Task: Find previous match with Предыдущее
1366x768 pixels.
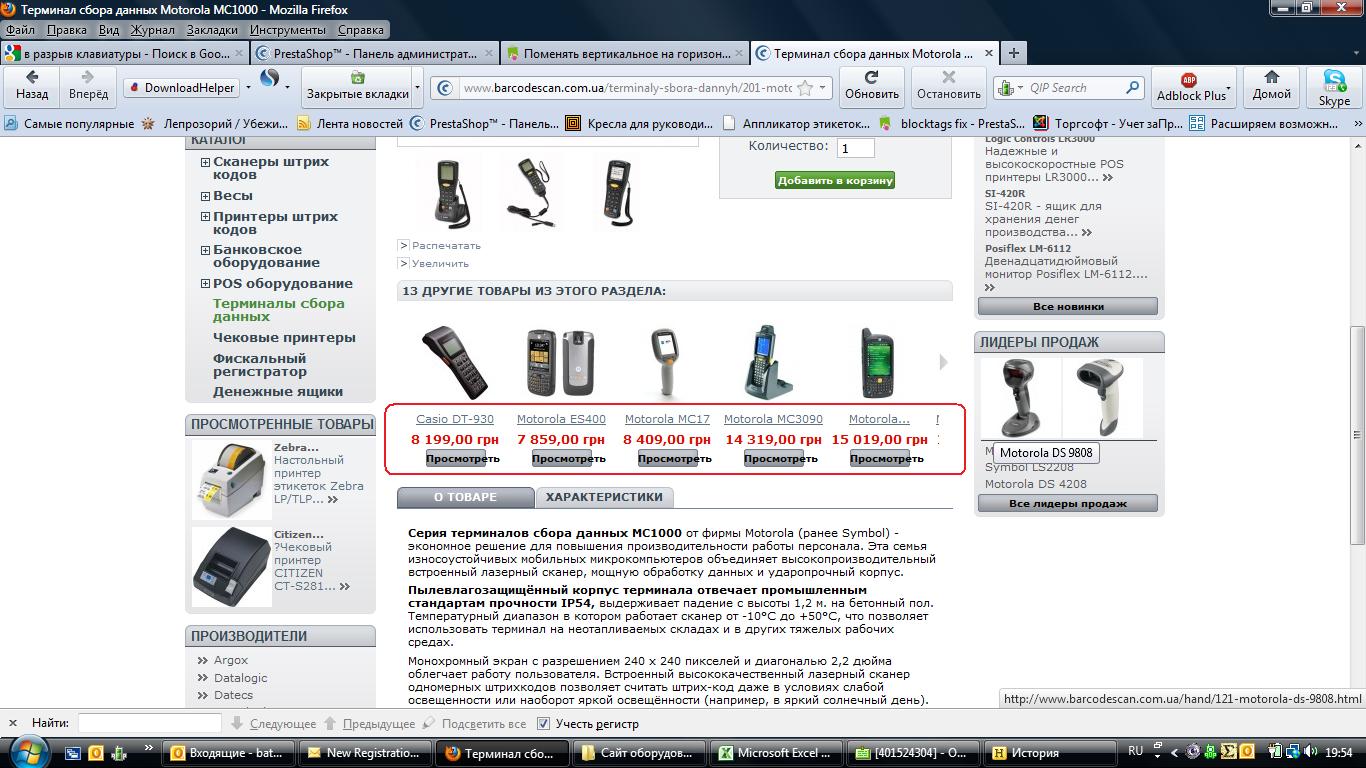Action: coord(369,723)
